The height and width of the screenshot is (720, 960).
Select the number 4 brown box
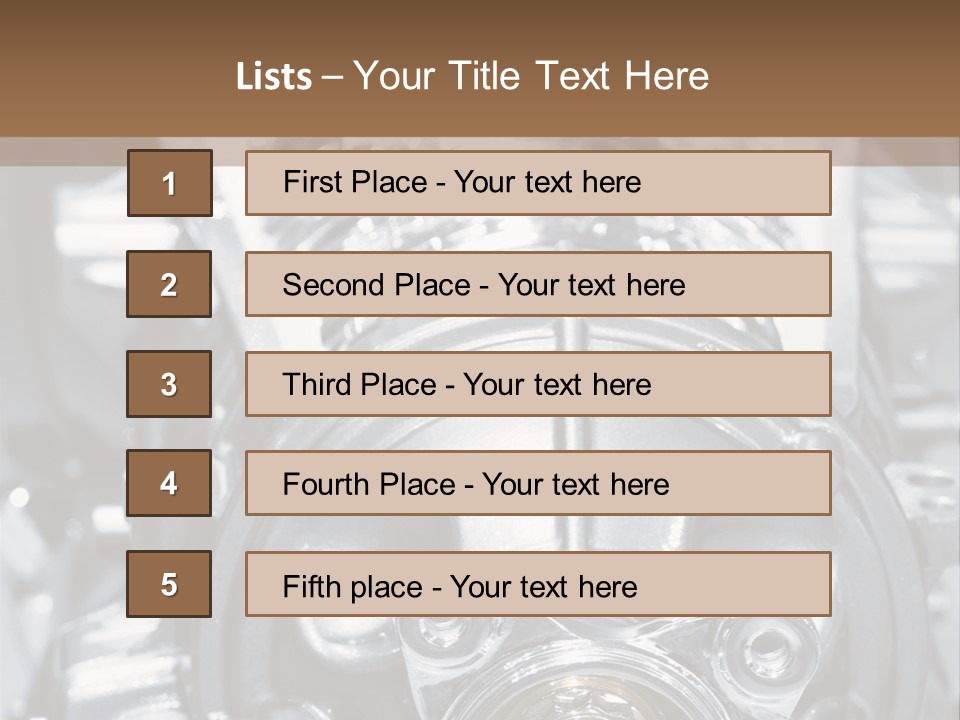pyautogui.click(x=169, y=483)
